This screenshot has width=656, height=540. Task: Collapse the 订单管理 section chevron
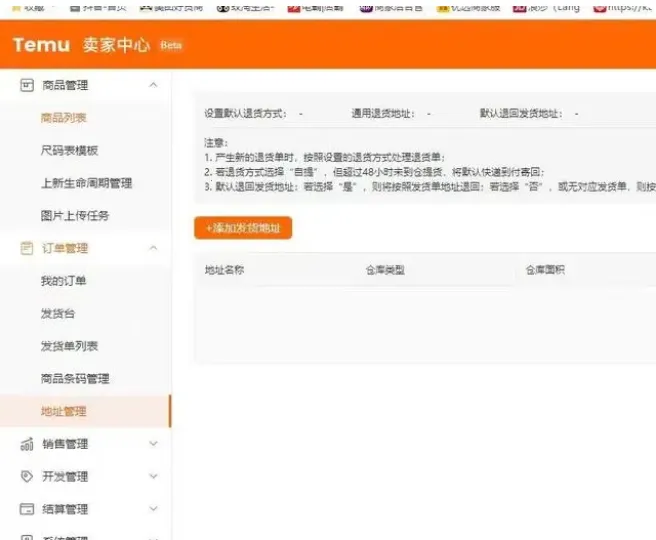tap(153, 248)
